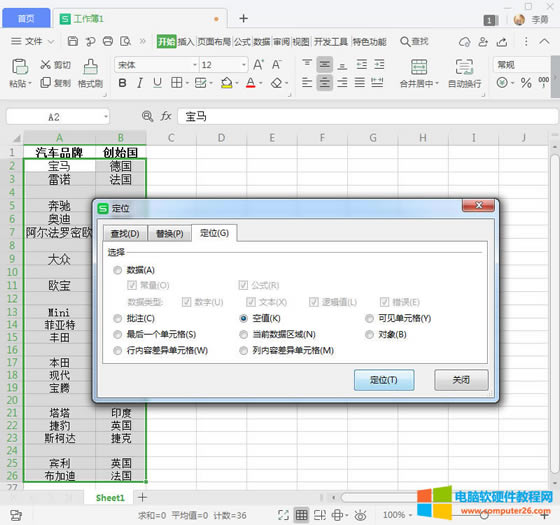Click the fill color bucket icon

pyautogui.click(x=226, y=83)
